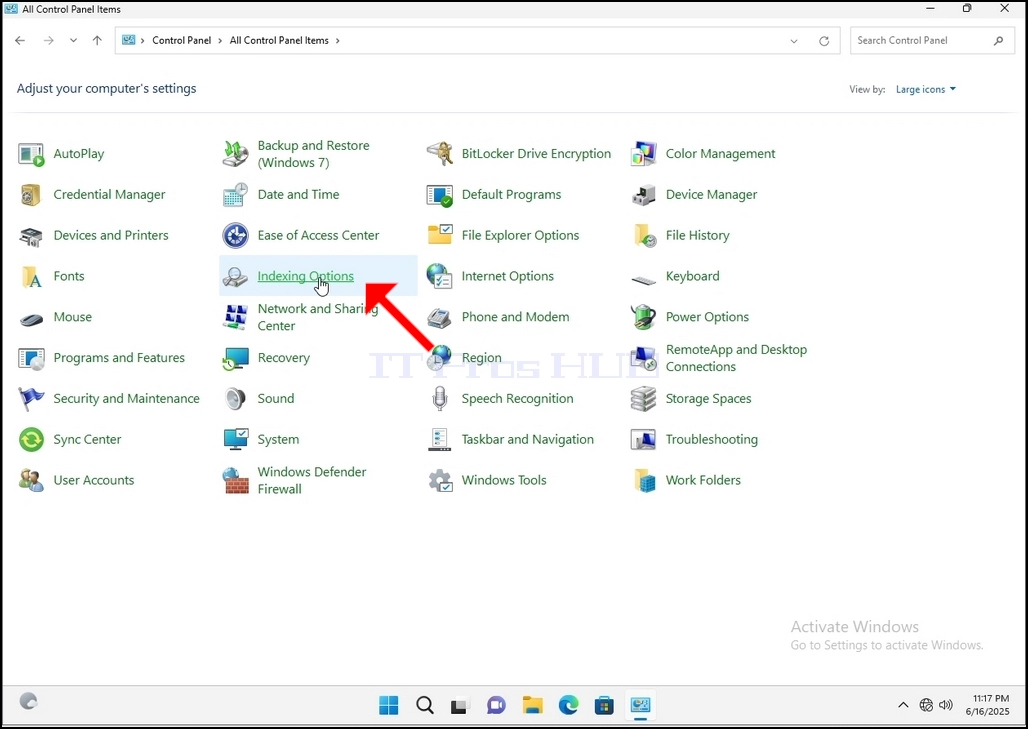
Task: Open the Recovery icon
Action: 235,358
